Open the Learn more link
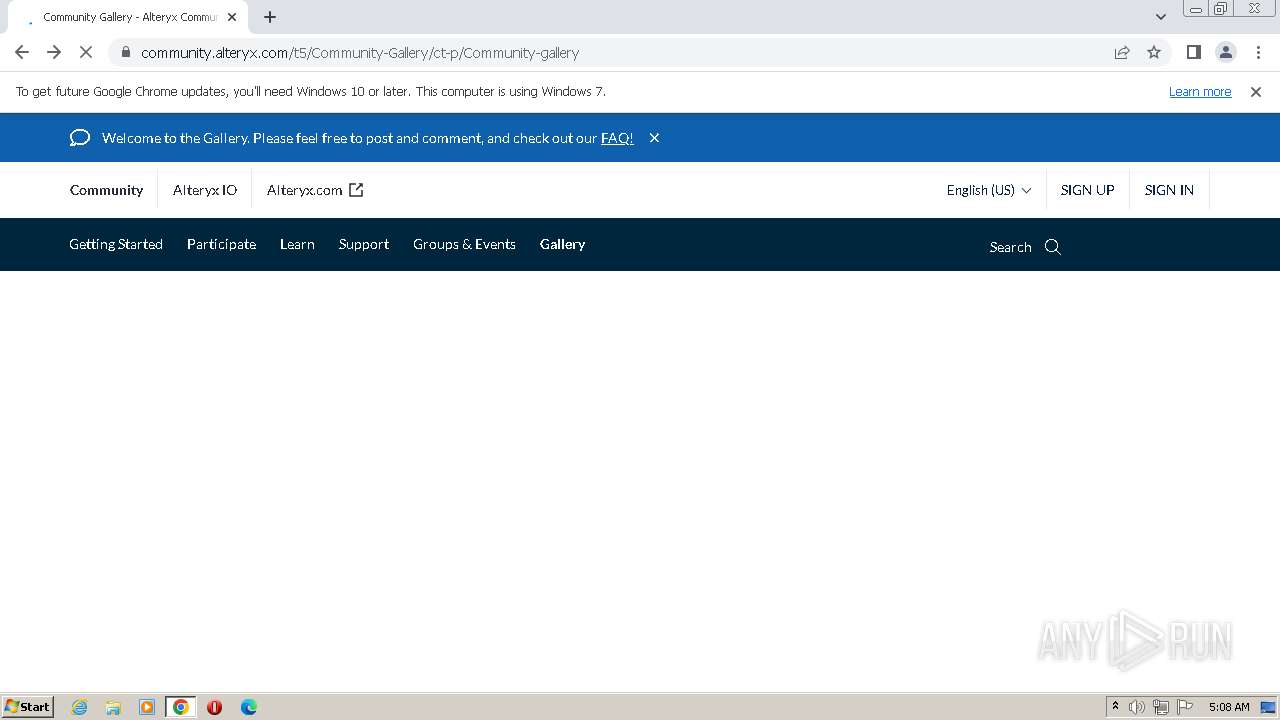Image resolution: width=1280 pixels, height=720 pixels. [x=1200, y=91]
